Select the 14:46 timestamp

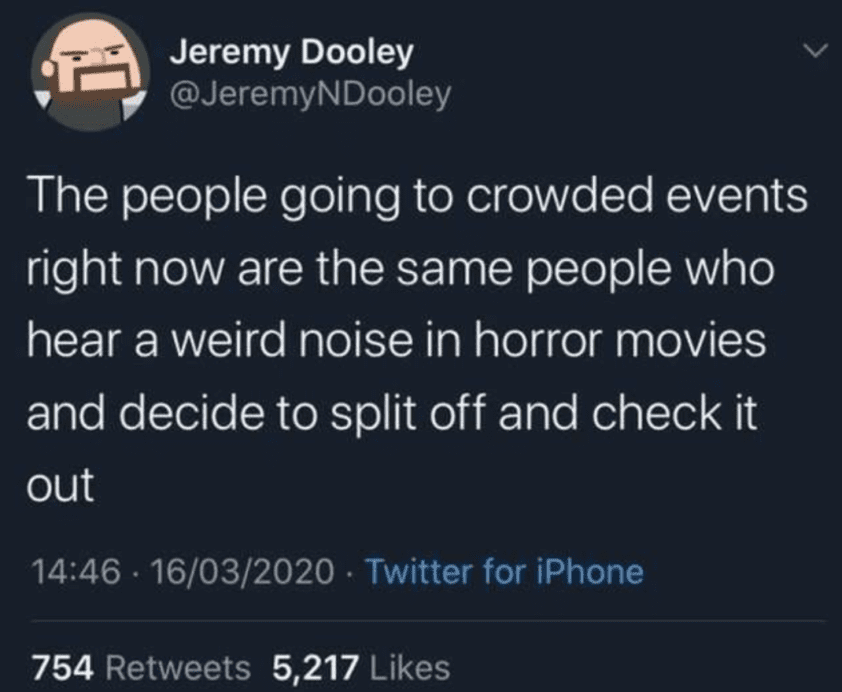(x=76, y=572)
